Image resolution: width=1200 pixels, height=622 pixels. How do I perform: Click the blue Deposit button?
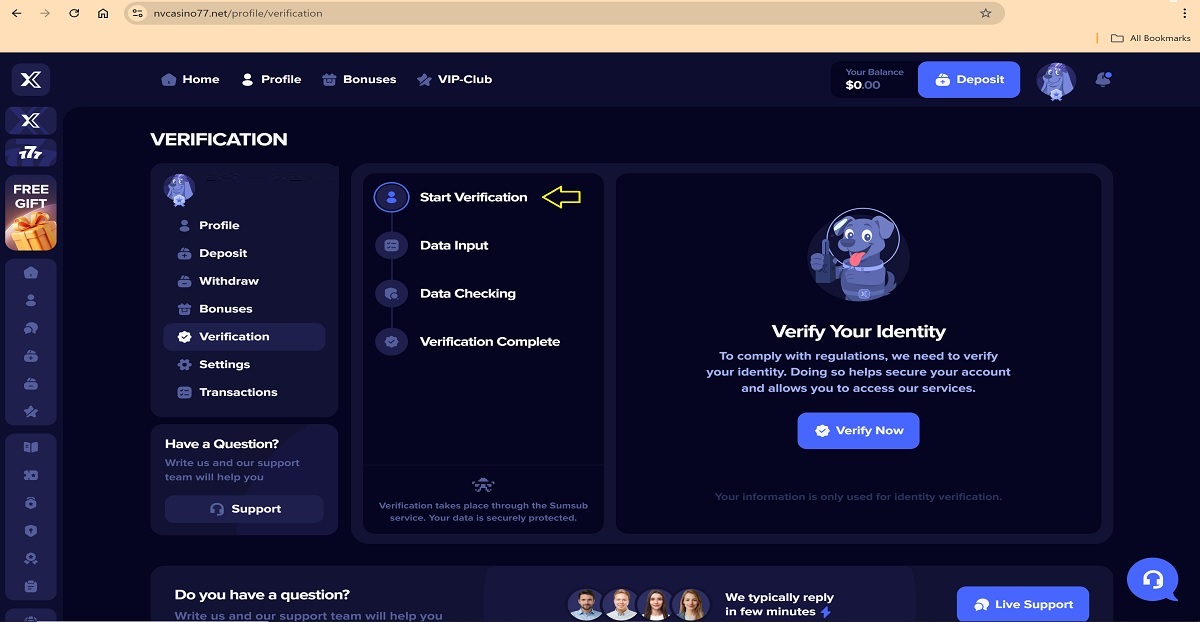[x=968, y=80]
